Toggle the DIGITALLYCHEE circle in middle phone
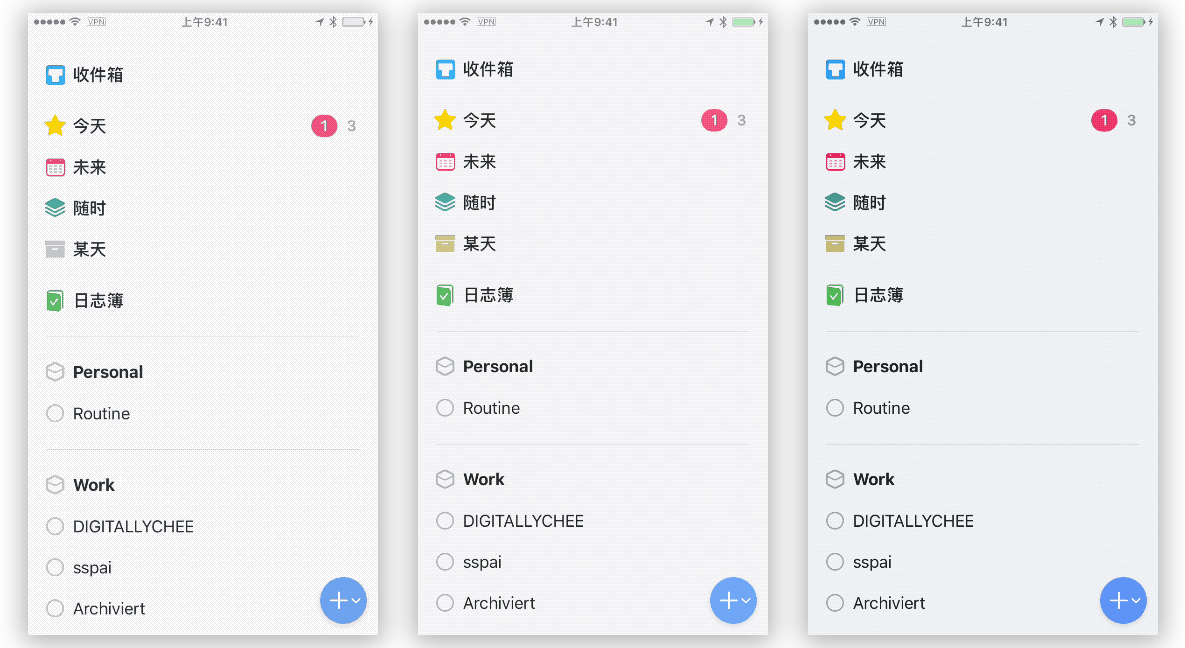The image size is (1185, 648). pyautogui.click(x=445, y=521)
